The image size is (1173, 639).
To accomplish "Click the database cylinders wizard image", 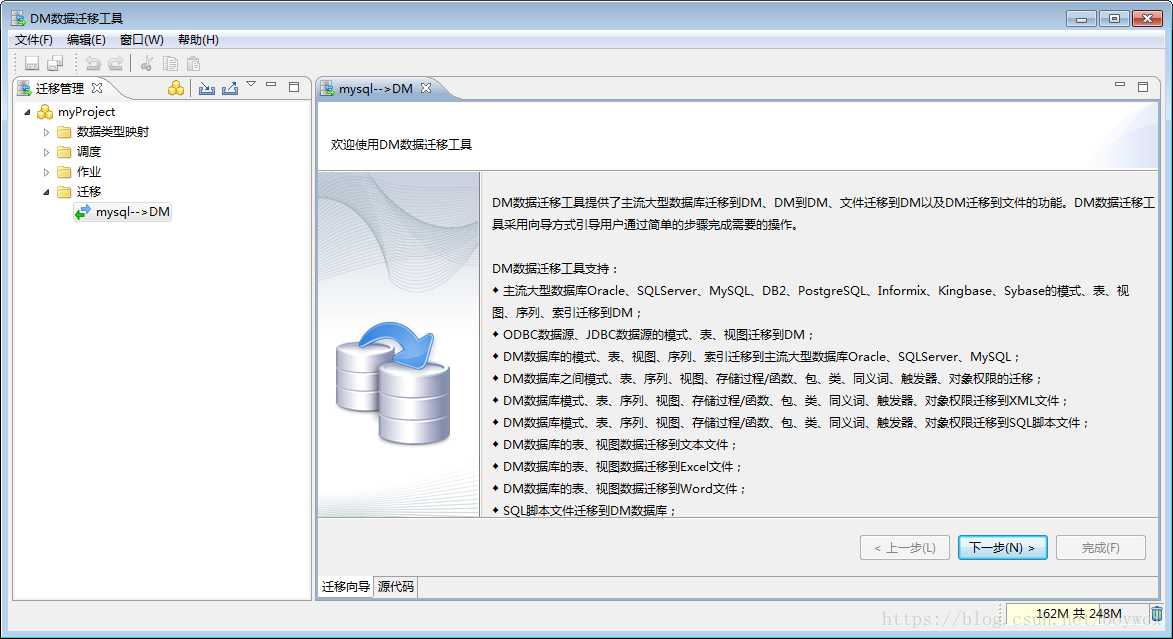I will (393, 382).
